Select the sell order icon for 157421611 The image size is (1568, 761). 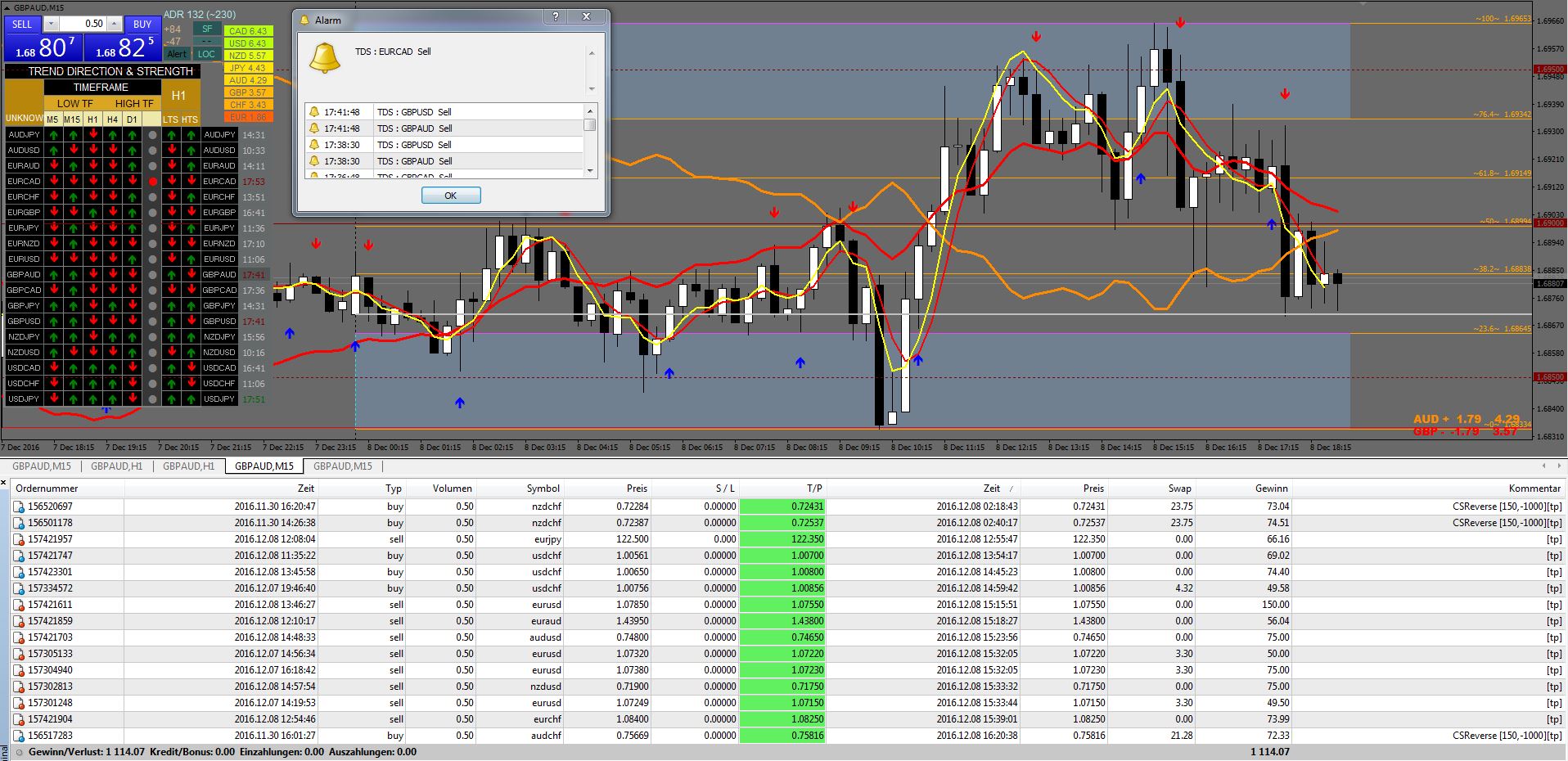pos(19,605)
